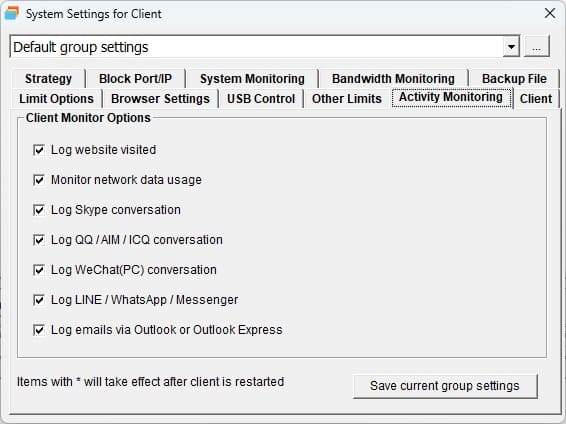
Task: Open the ellipsis browse button beside group dropdown
Action: (536, 47)
